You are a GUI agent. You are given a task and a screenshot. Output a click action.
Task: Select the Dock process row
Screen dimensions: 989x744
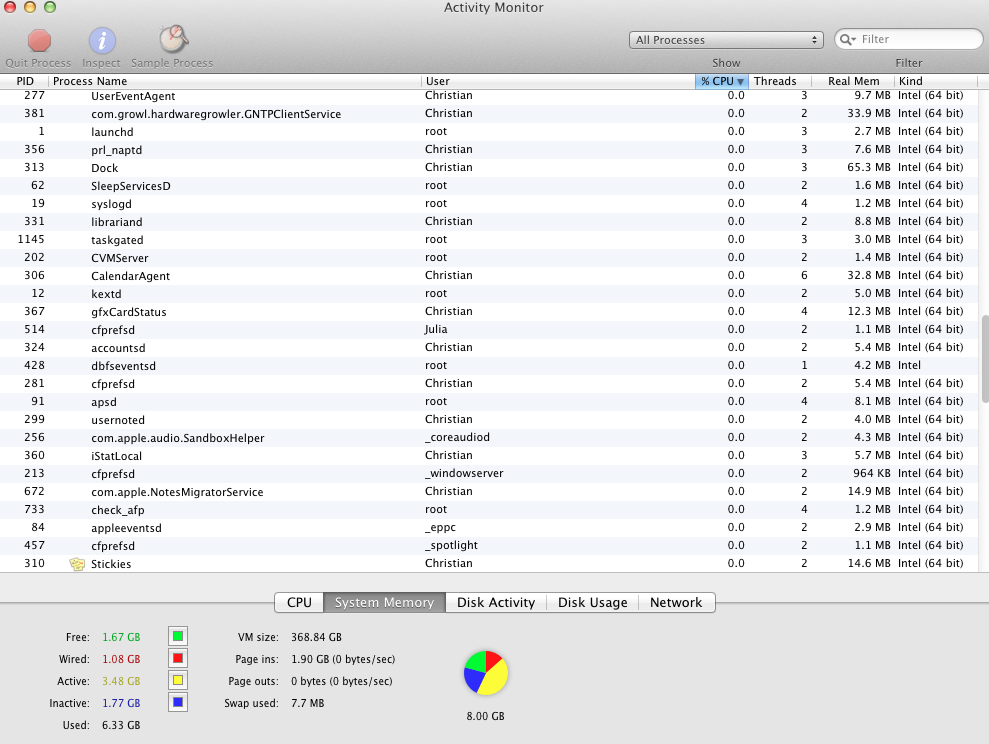489,168
